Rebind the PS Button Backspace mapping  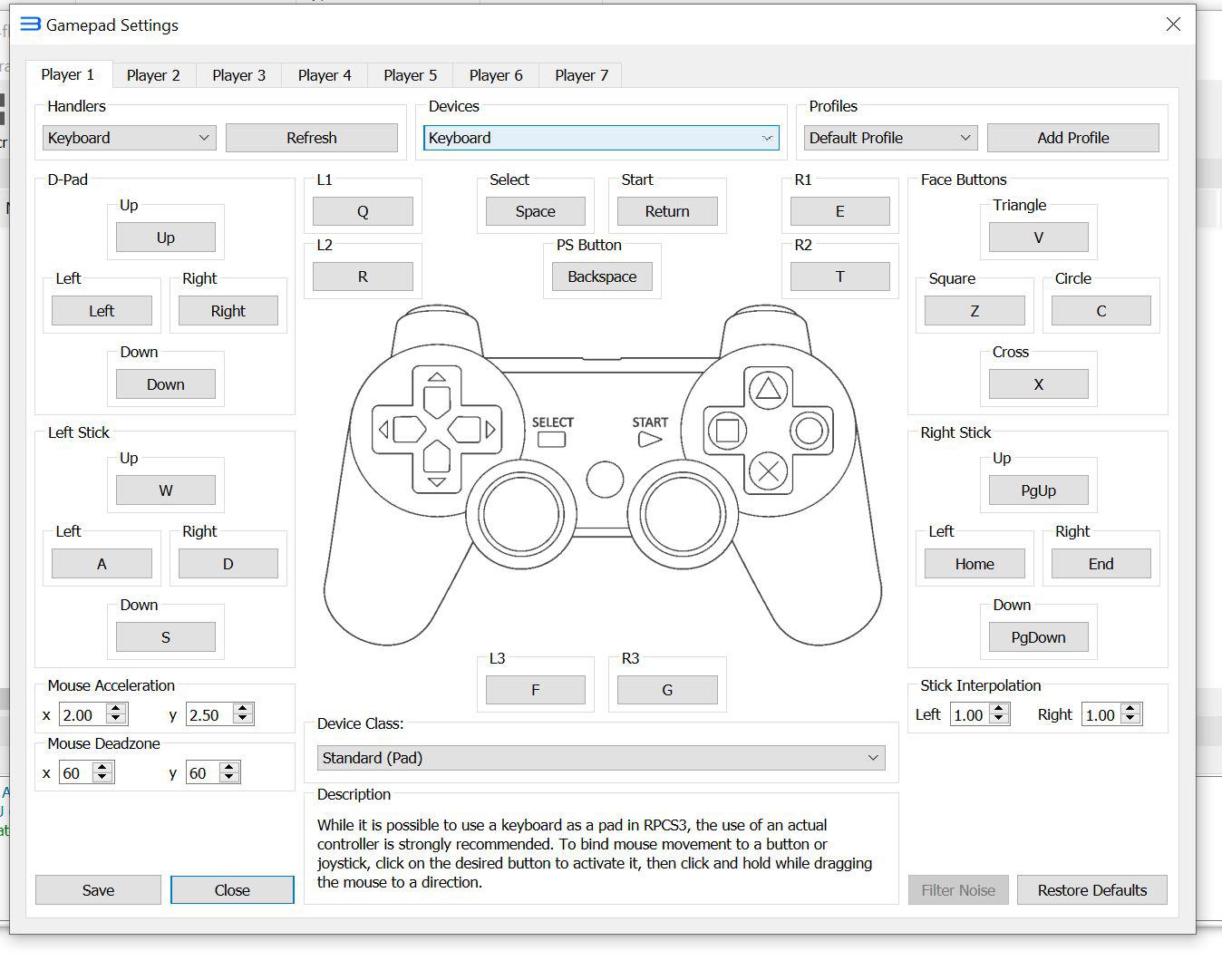point(602,277)
